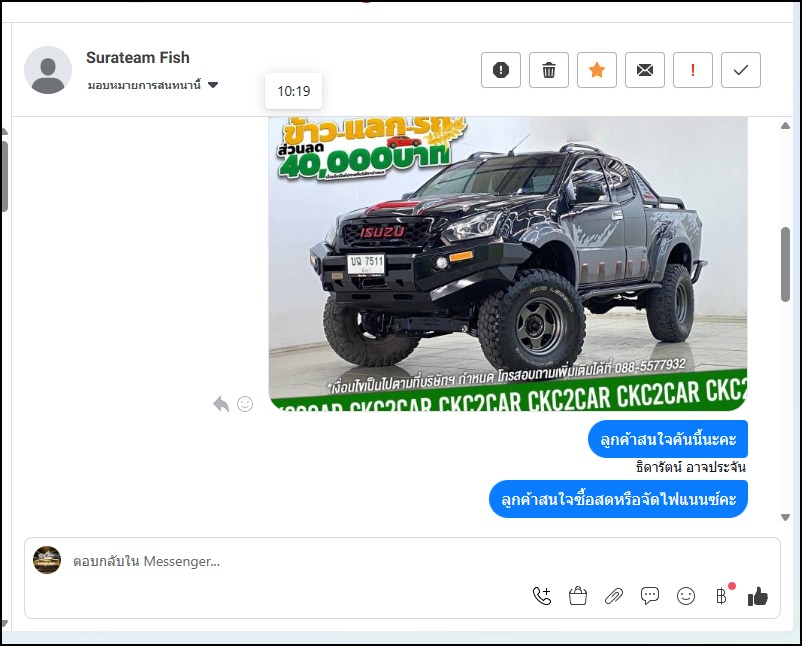Click sender name ธิดารัตน์ อาจประจัน
802x646 pixels.
point(690,467)
